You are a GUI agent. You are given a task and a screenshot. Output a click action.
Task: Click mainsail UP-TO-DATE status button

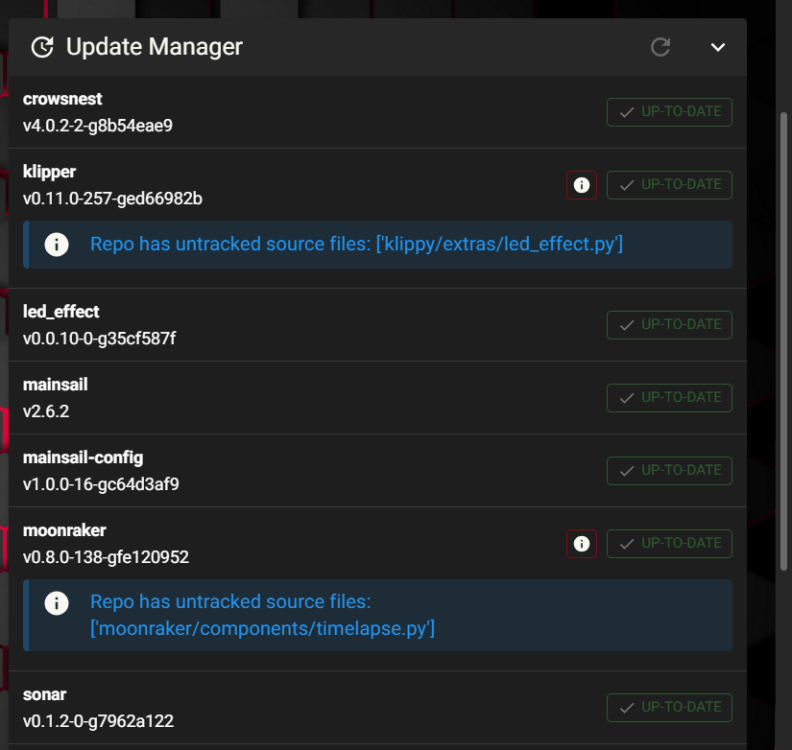point(669,398)
